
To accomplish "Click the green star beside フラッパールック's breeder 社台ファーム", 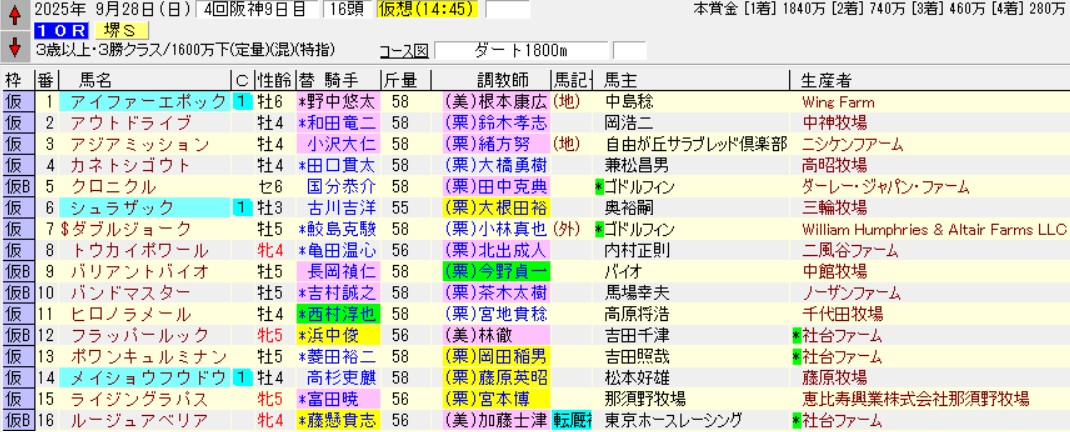I will click(x=797, y=334).
